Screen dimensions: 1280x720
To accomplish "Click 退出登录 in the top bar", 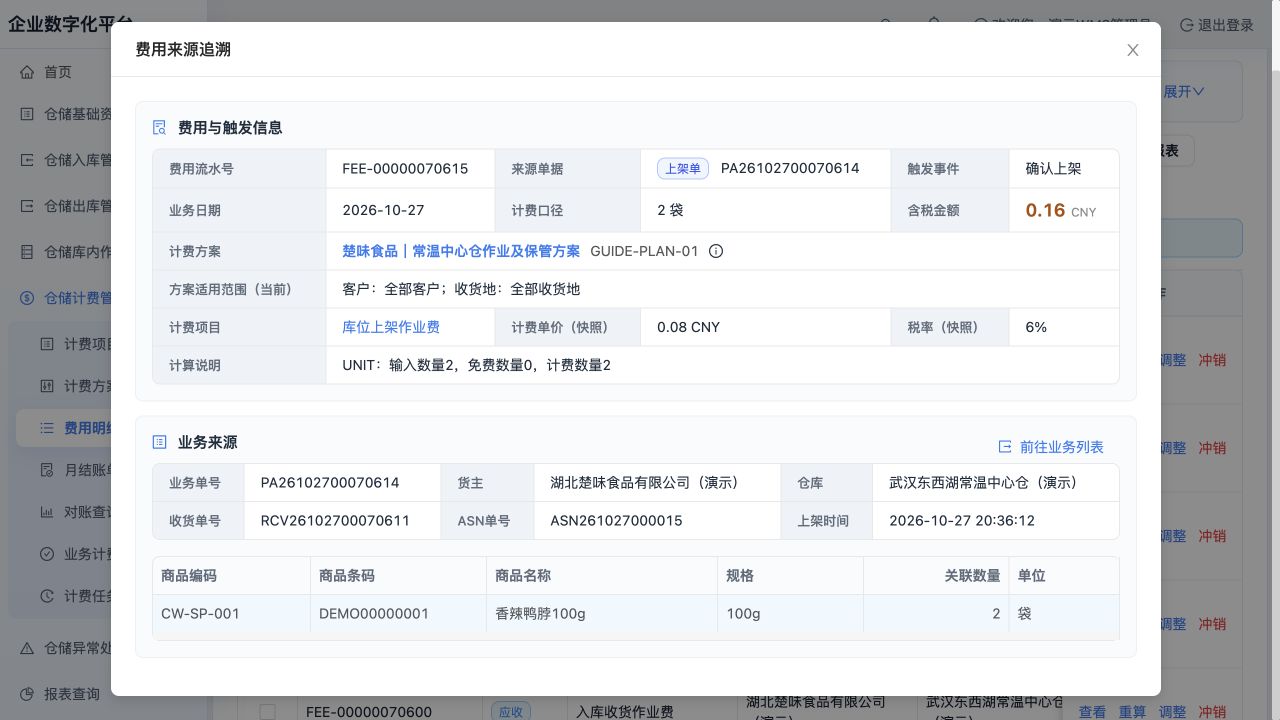I will (x=1217, y=25).
